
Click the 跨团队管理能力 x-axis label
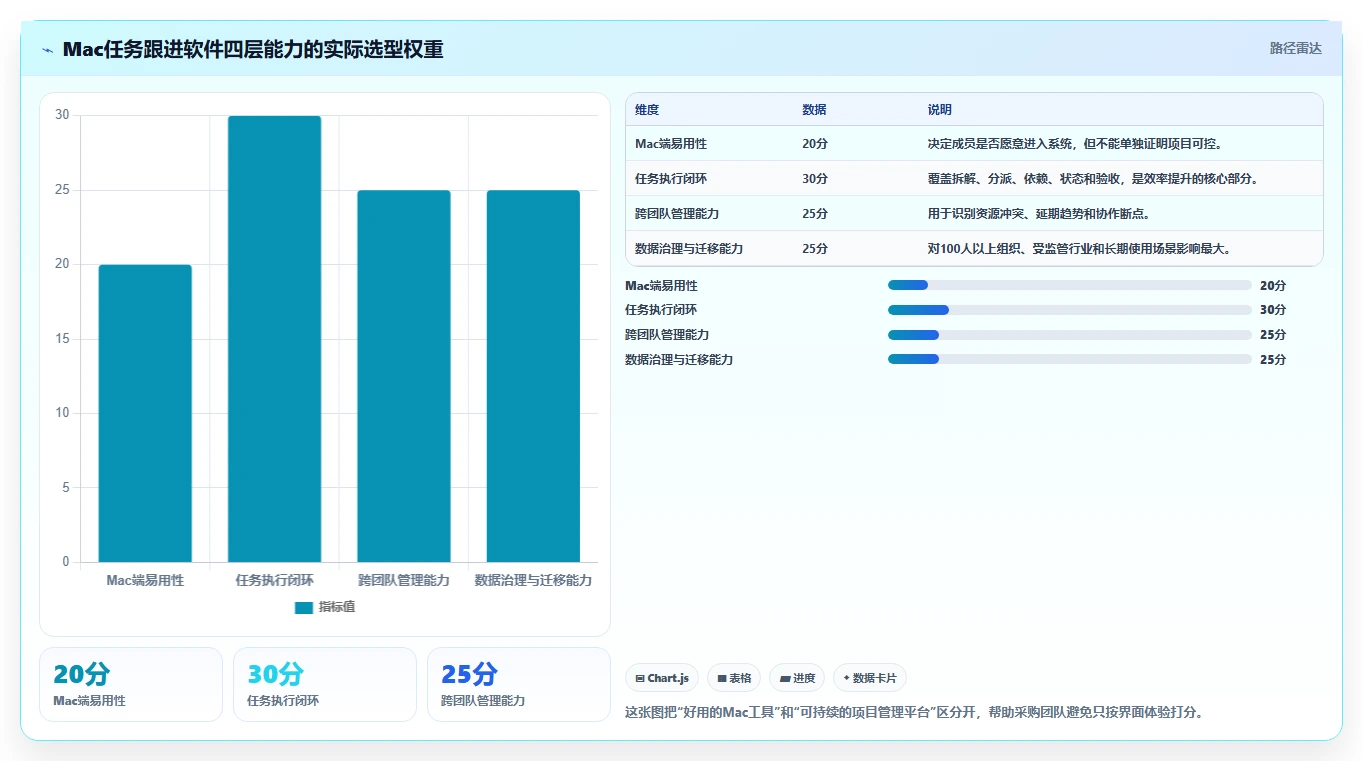404,580
